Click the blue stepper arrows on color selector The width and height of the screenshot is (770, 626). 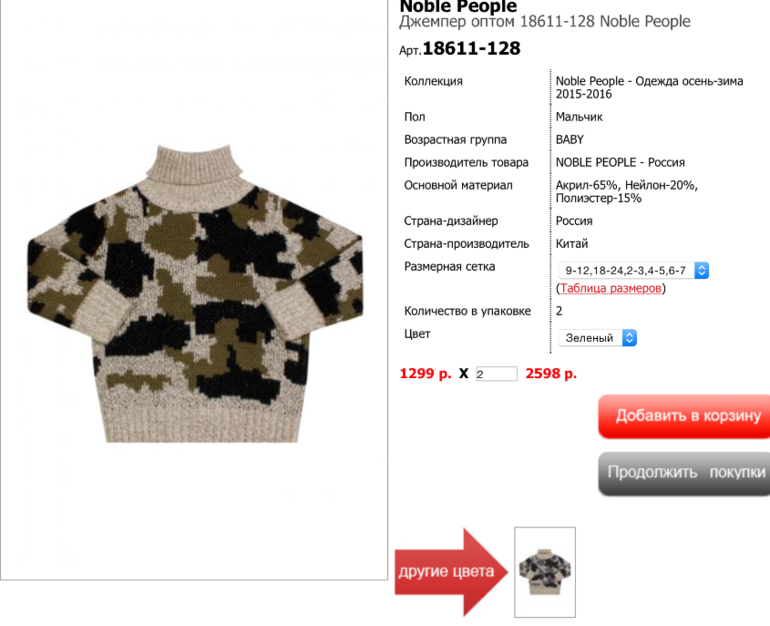pos(630,338)
